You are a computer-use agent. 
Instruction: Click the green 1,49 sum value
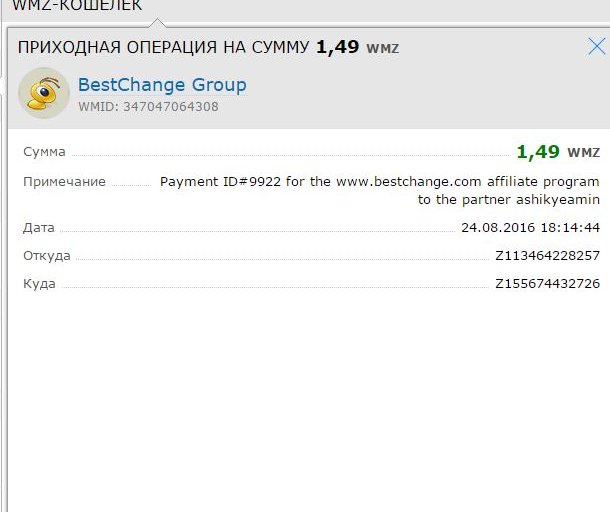pos(537,152)
